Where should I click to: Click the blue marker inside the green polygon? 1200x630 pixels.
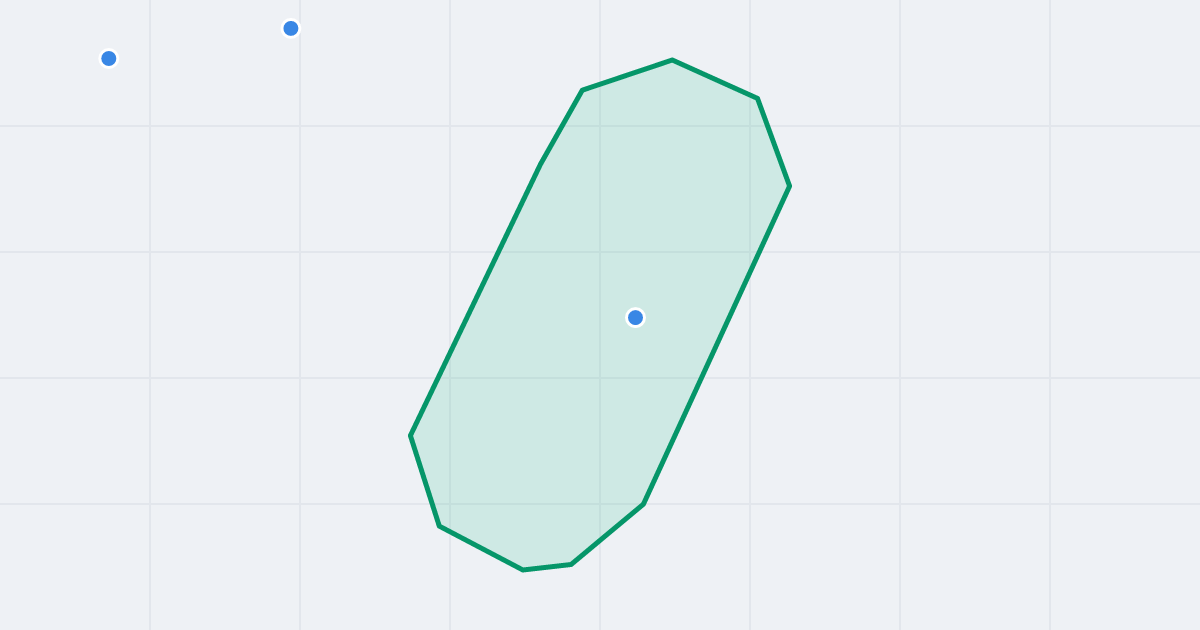[x=635, y=318]
